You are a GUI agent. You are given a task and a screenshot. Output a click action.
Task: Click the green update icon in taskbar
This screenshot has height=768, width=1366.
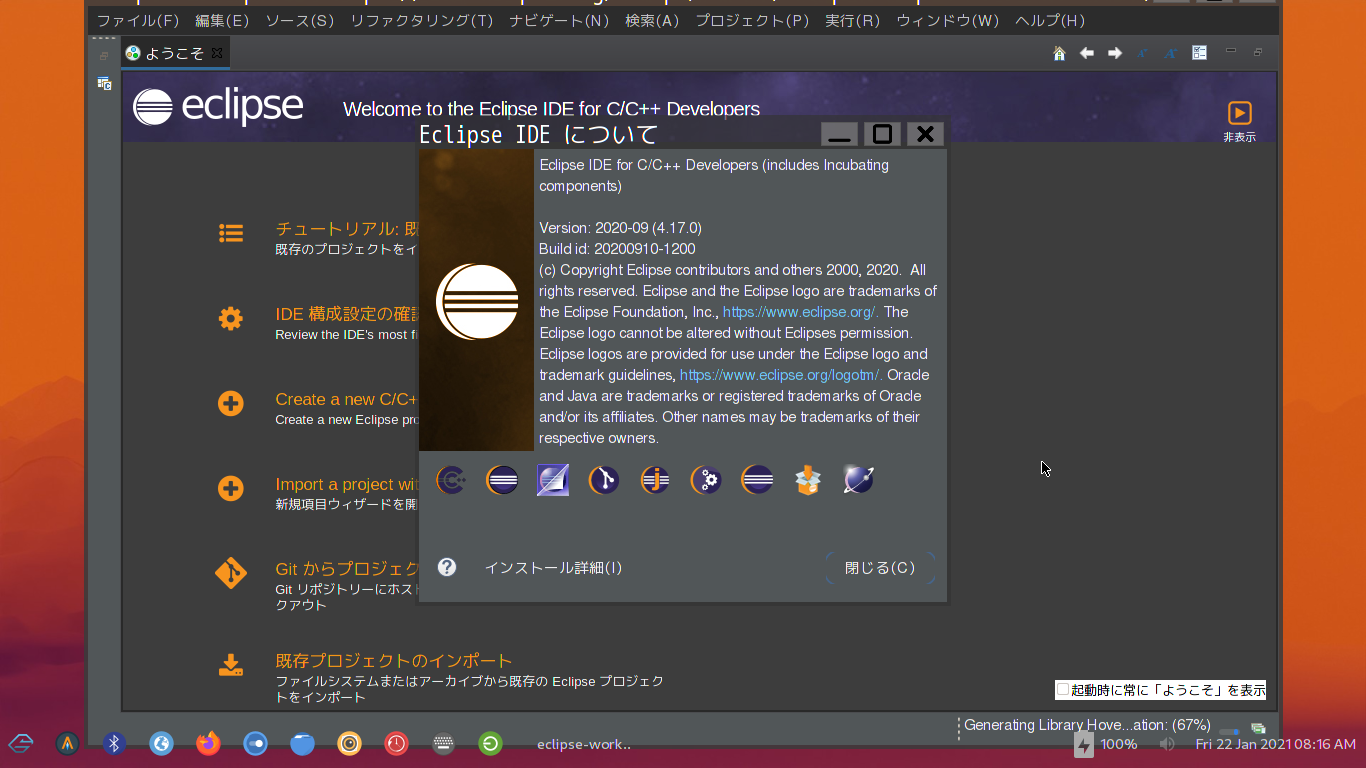click(x=491, y=743)
